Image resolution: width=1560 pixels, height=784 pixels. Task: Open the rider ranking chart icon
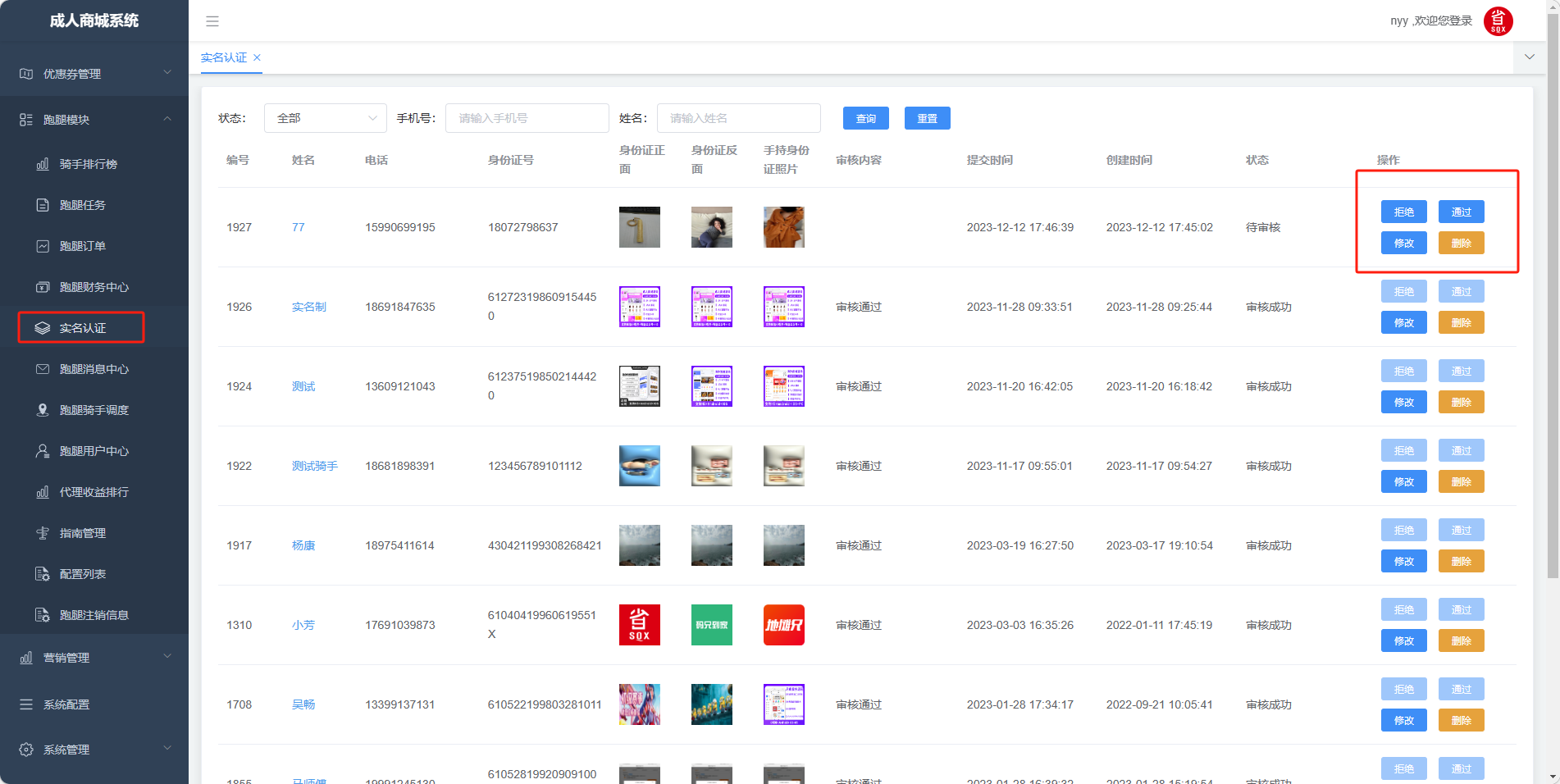tap(43, 164)
